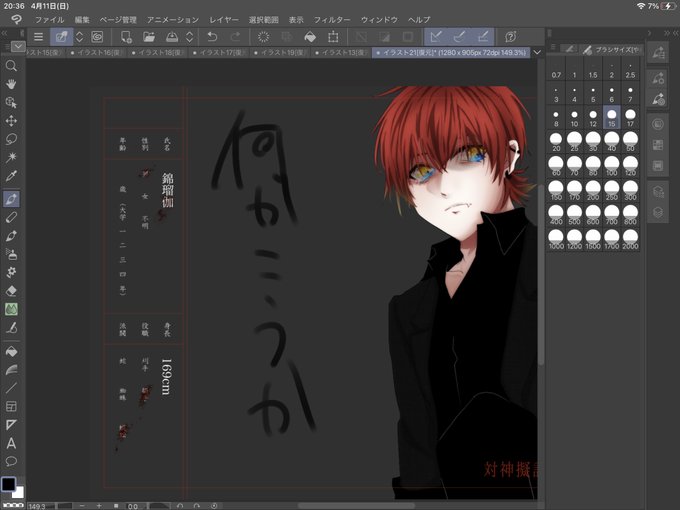This screenshot has width=680, height=510.
Task: Select the Fill bucket tool
Action: click(x=11, y=351)
